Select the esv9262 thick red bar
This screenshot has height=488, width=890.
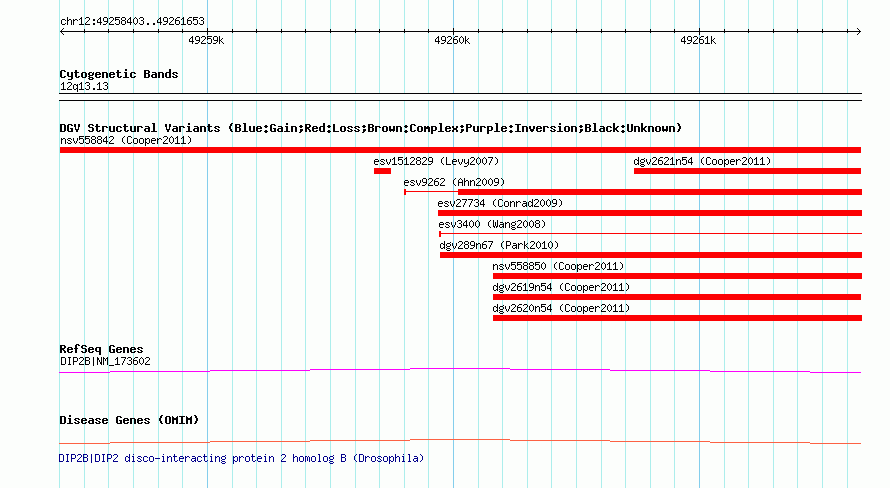click(x=660, y=192)
